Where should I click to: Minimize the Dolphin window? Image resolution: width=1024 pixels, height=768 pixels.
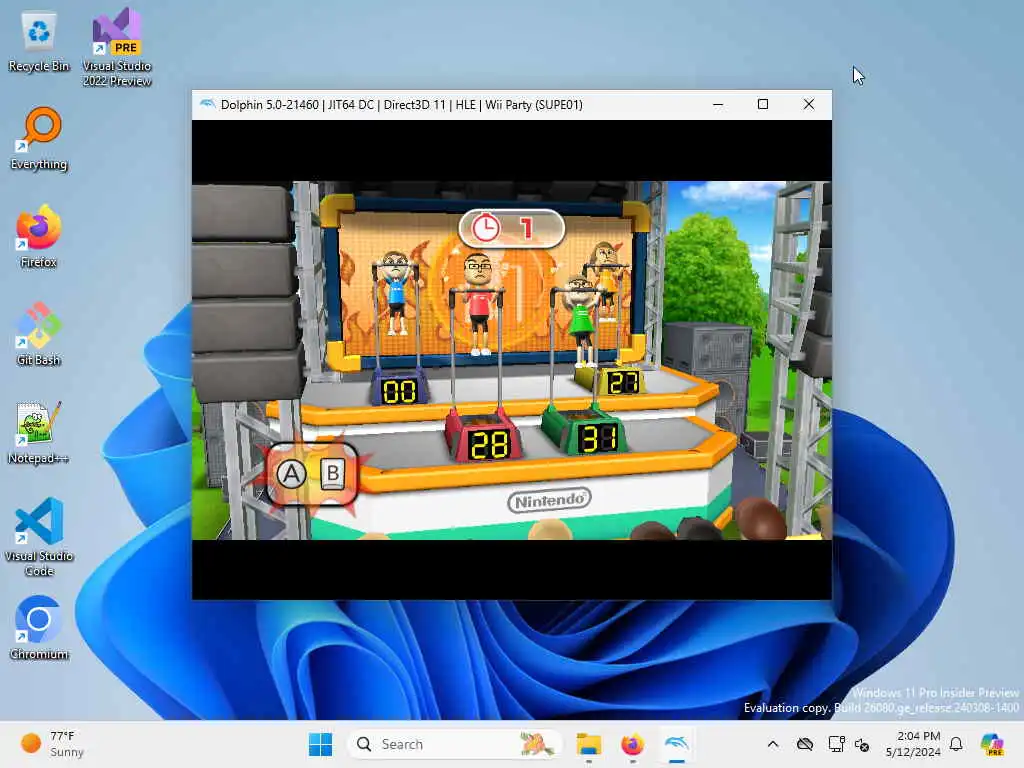[718, 104]
